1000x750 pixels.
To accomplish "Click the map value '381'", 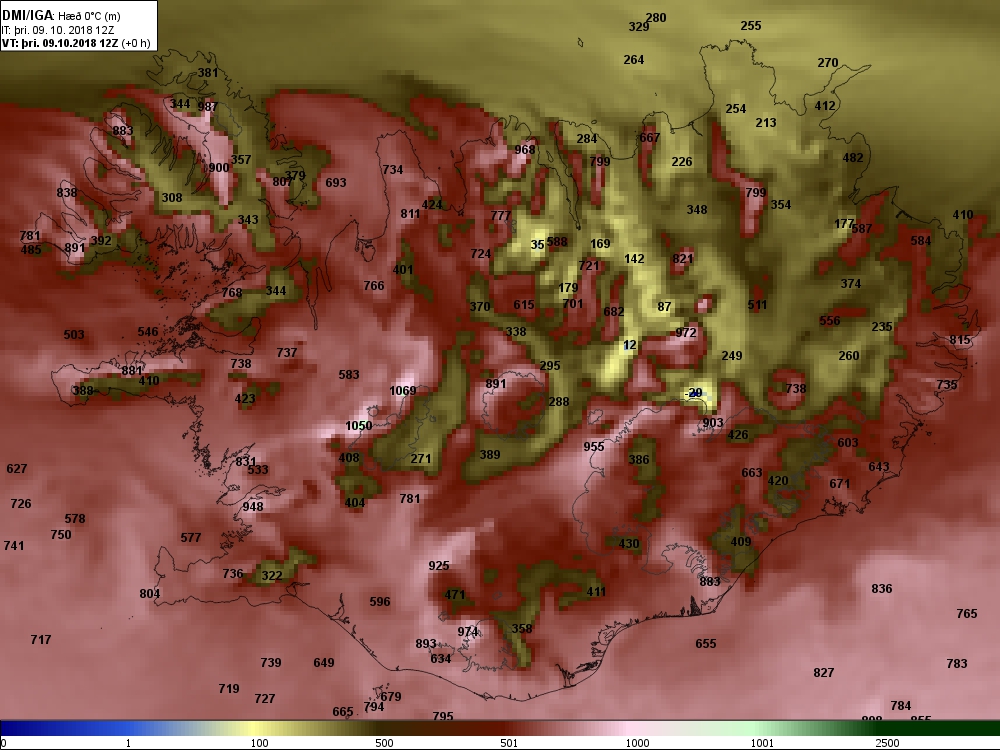I will [207, 73].
